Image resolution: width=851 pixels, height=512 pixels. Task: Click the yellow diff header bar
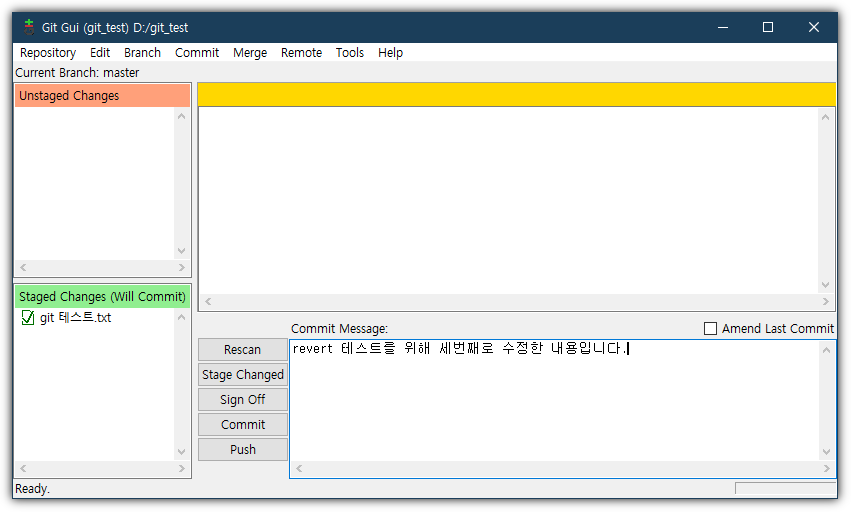pos(516,94)
